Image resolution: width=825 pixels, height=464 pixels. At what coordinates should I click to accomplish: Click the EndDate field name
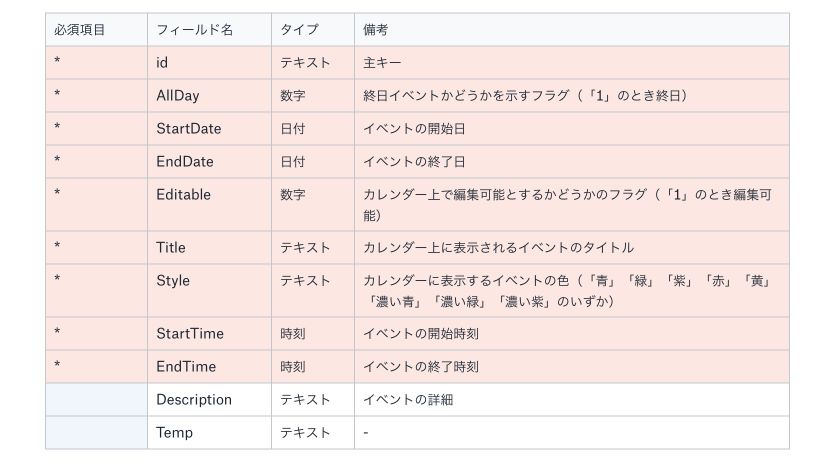(185, 162)
